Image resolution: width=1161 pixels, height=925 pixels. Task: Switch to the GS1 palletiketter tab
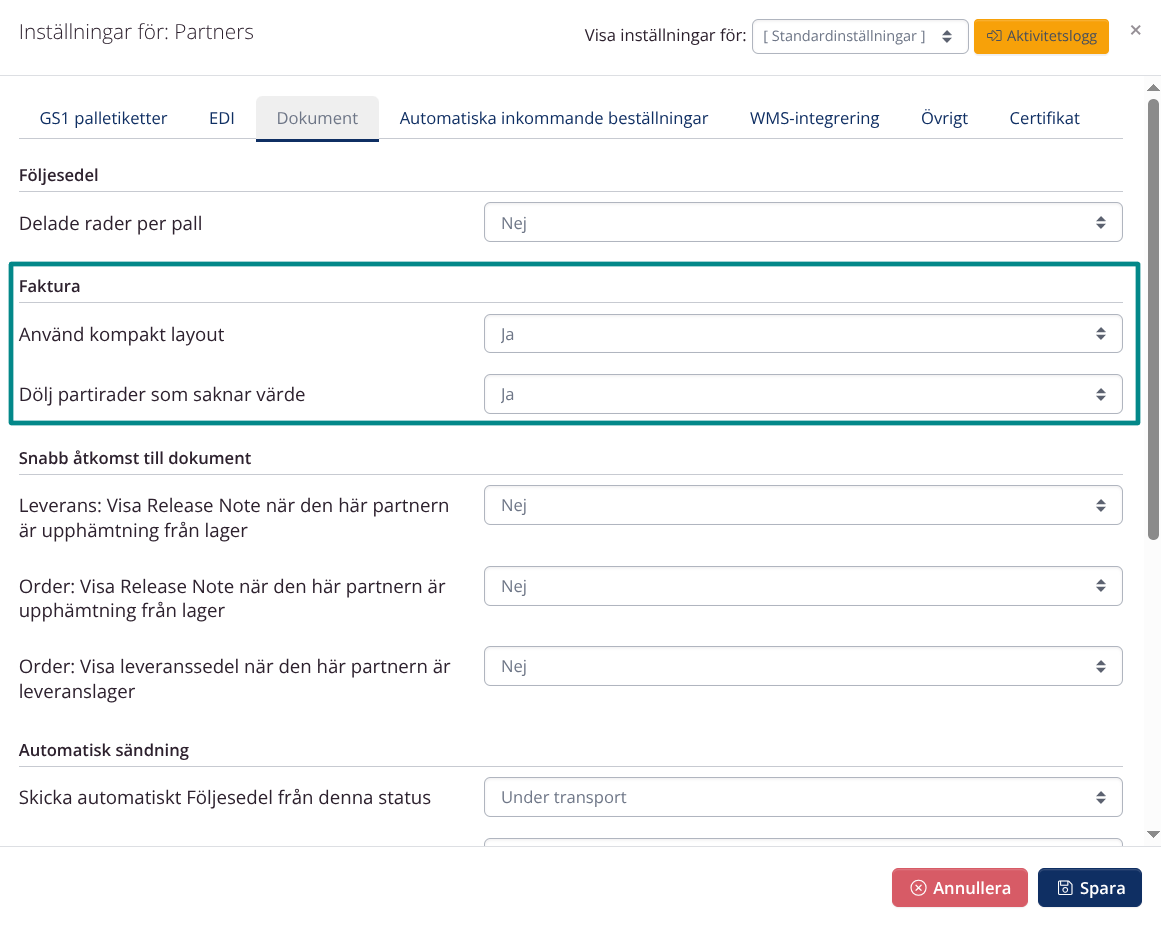[x=103, y=118]
